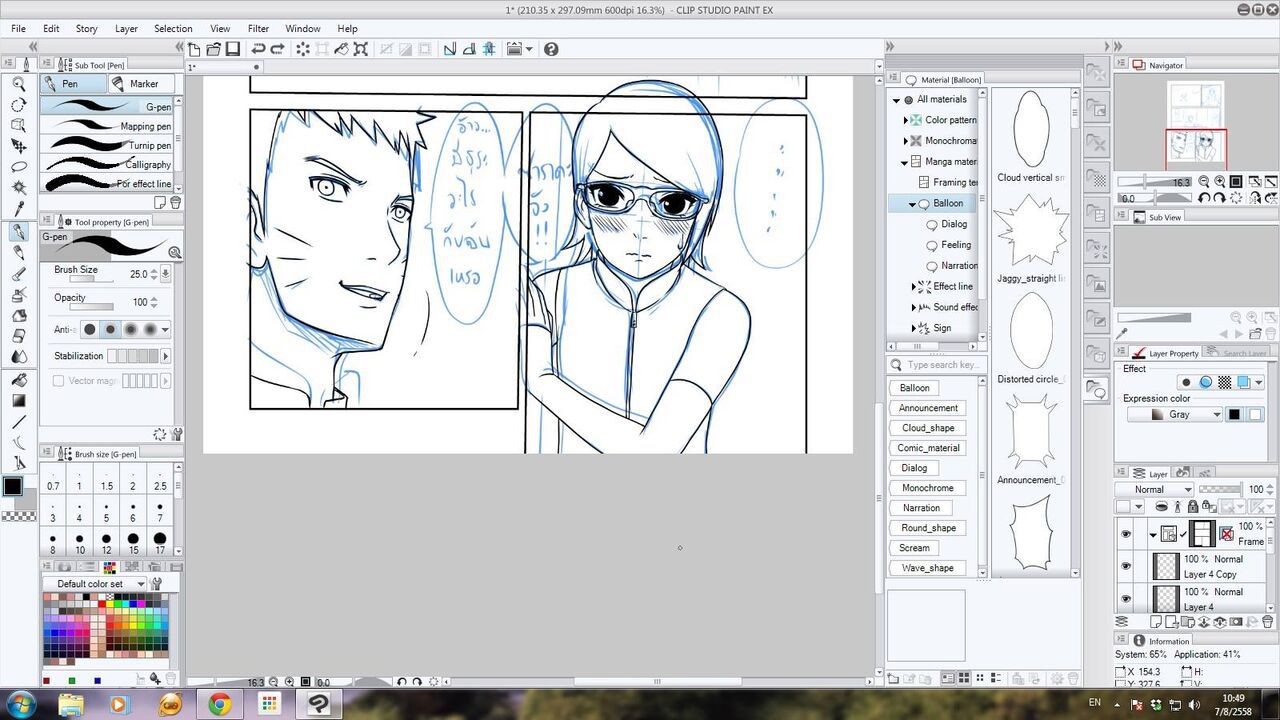Open the Story menu
This screenshot has height=720, width=1280.
[87, 29]
